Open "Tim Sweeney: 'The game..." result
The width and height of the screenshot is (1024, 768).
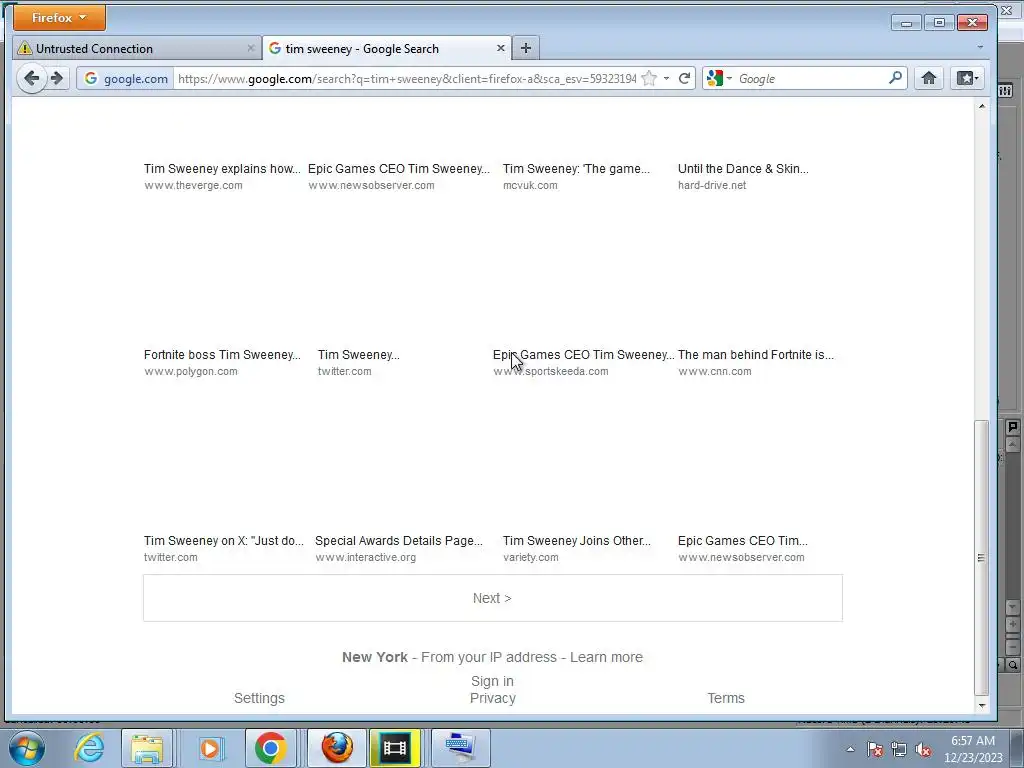tap(576, 168)
